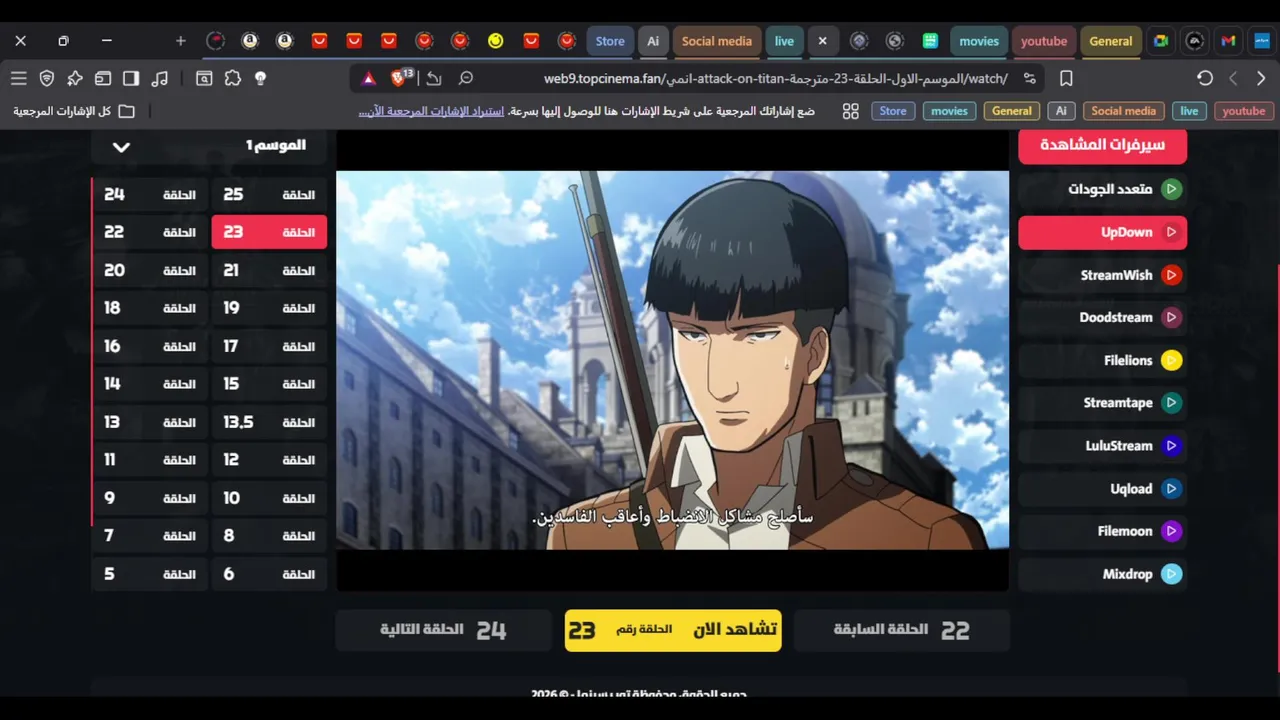Viewport: 1280px width, 720px height.
Task: Switch to the yellow smiley face tab
Action: point(496,41)
